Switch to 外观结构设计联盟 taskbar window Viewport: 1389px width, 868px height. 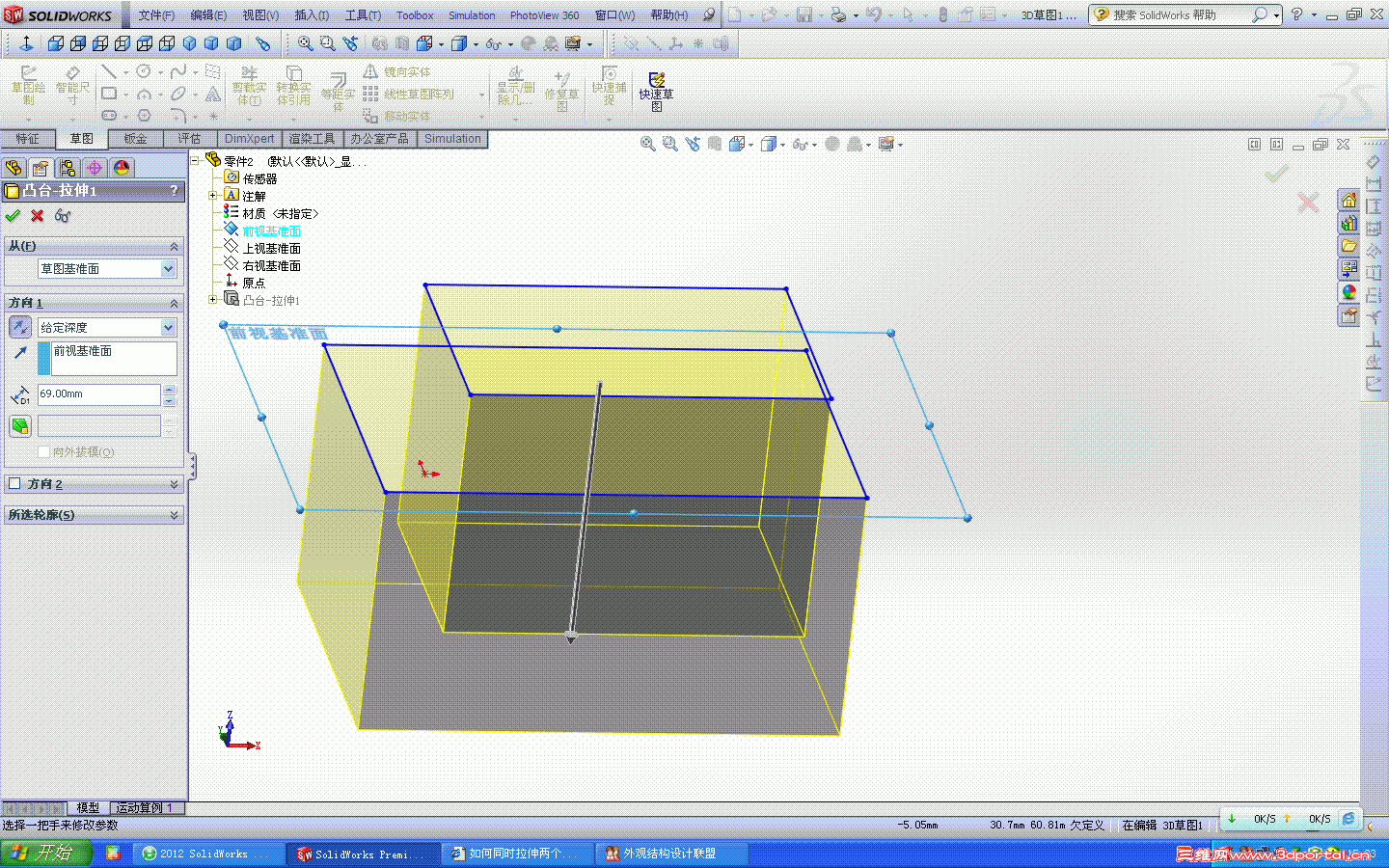(x=671, y=854)
